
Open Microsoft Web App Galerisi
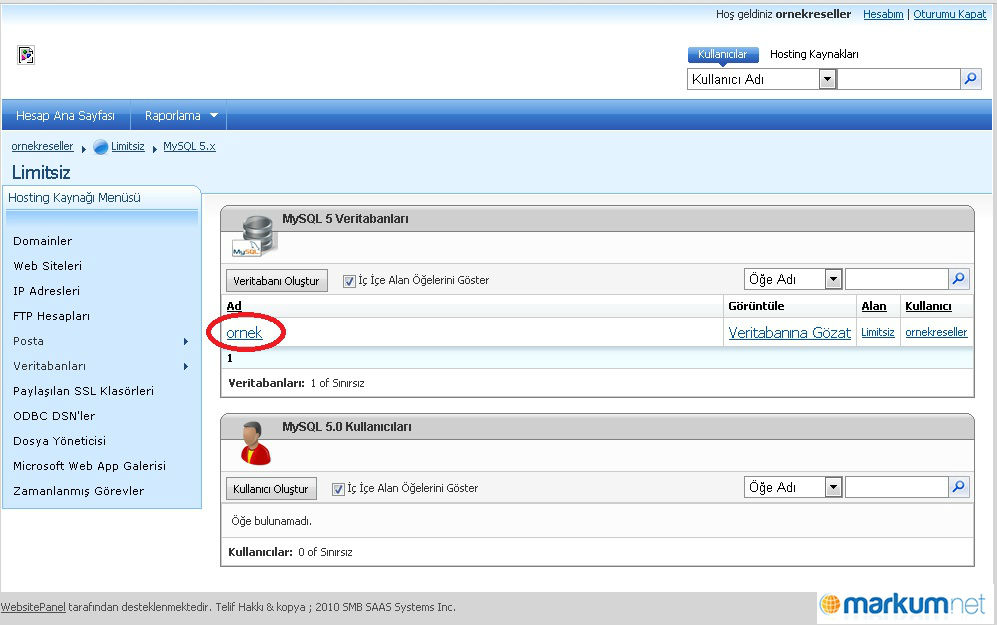[90, 466]
